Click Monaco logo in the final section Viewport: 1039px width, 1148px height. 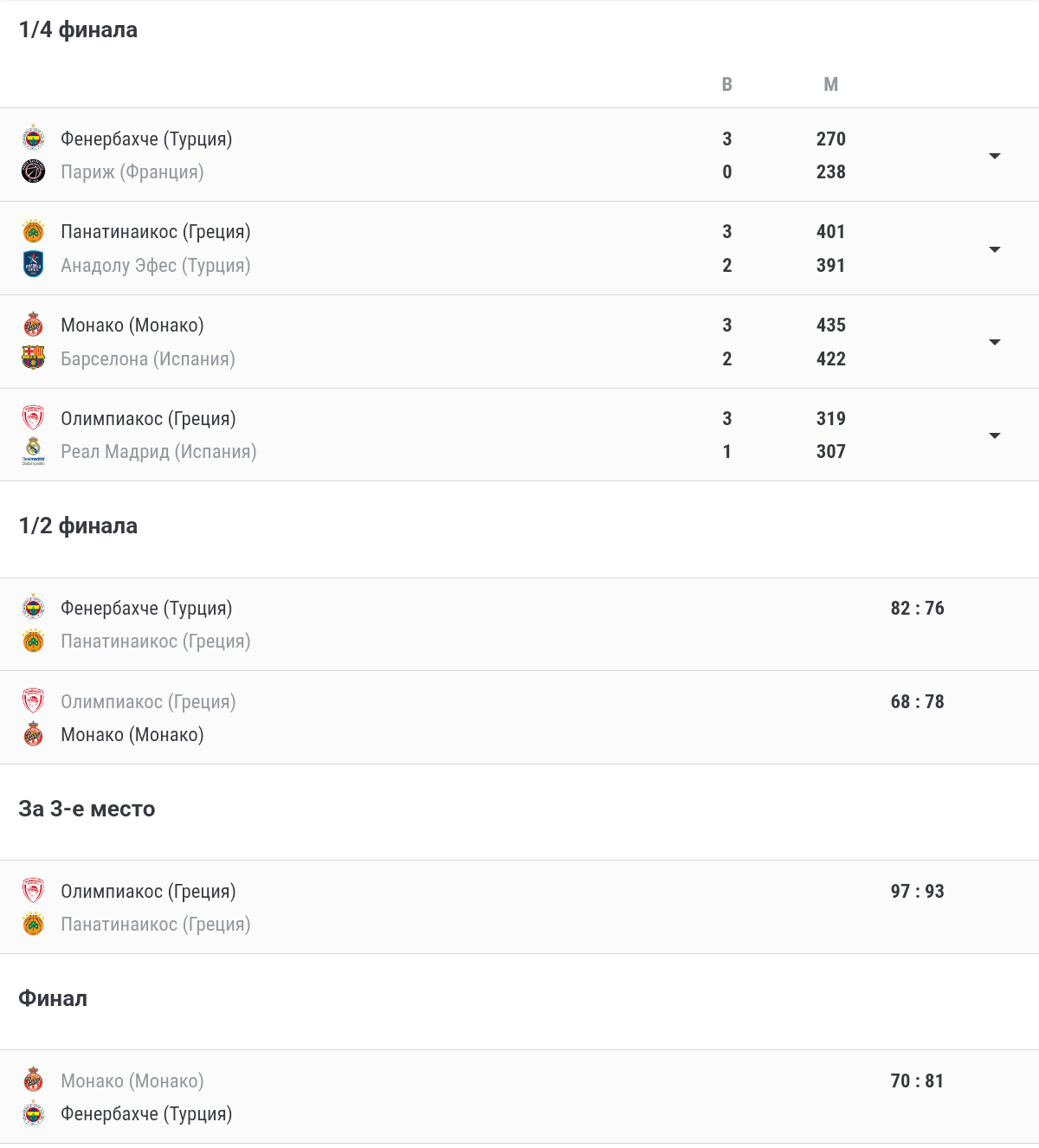pyautogui.click(x=33, y=1080)
